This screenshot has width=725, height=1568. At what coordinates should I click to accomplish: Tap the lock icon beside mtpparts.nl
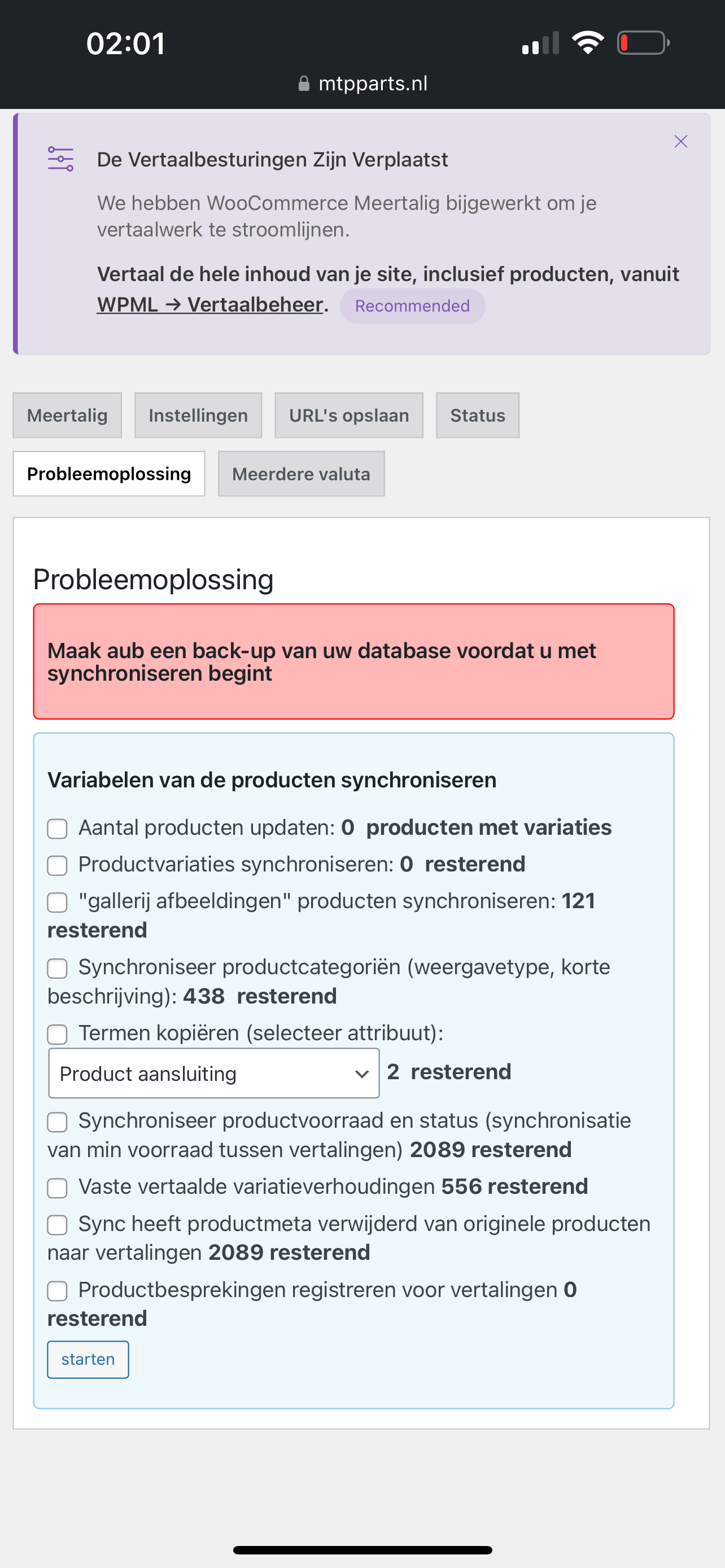point(304,84)
